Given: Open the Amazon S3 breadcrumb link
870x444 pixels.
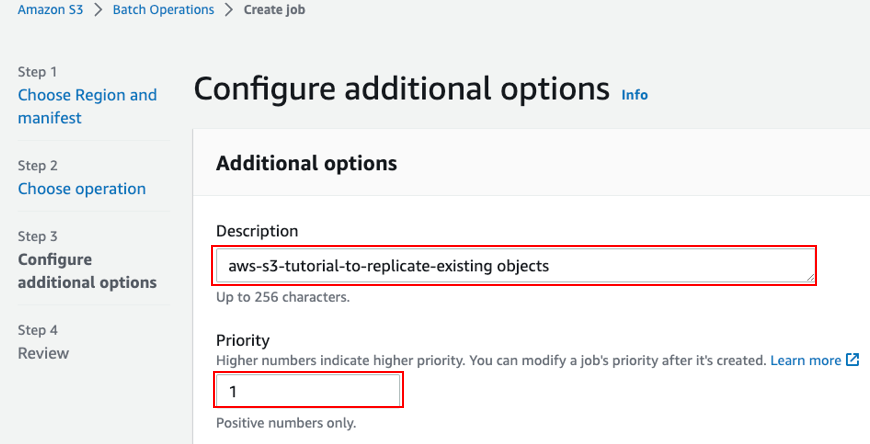Looking at the screenshot, I should tap(50, 9).
